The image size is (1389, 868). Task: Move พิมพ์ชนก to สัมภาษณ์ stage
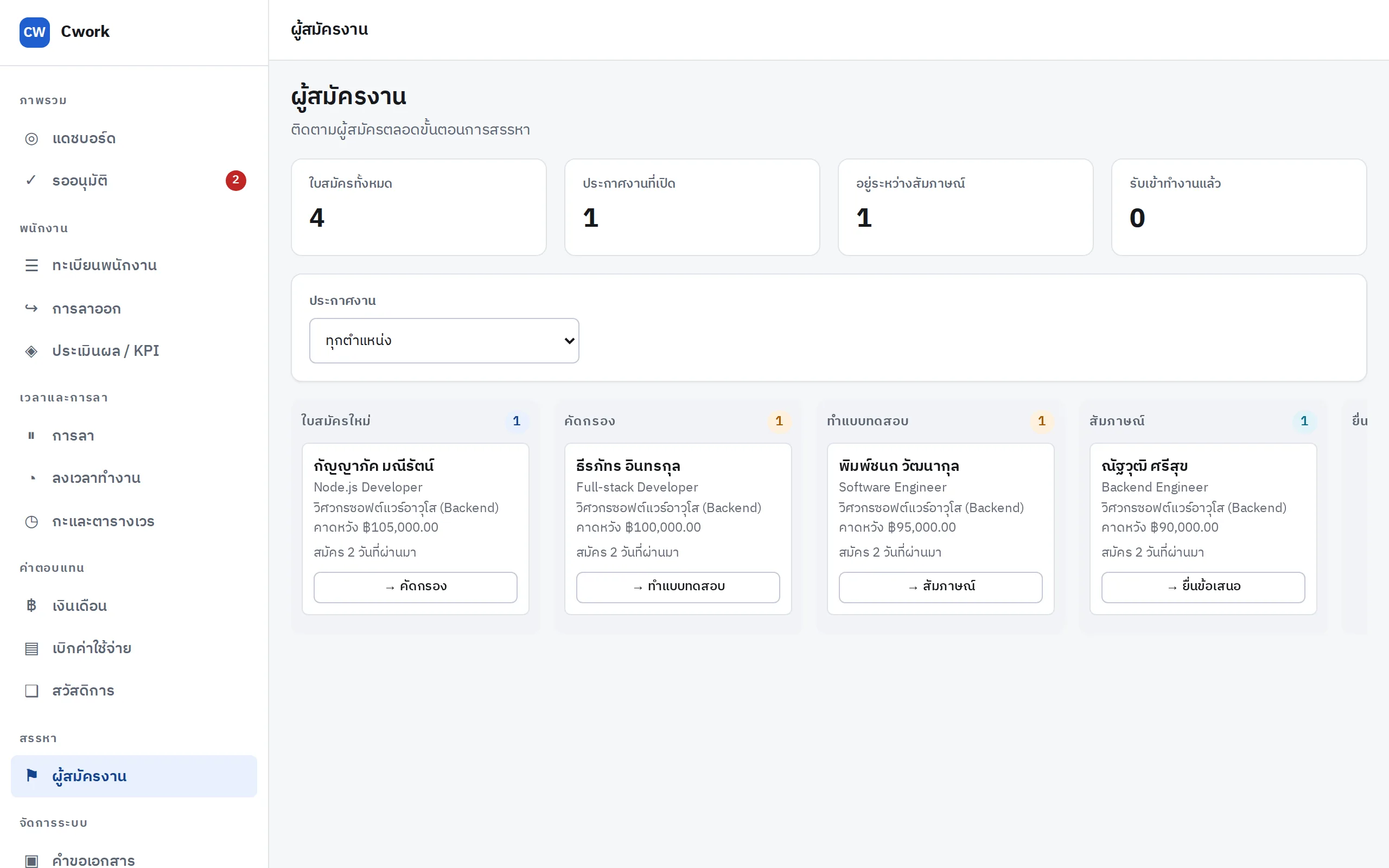[940, 586]
